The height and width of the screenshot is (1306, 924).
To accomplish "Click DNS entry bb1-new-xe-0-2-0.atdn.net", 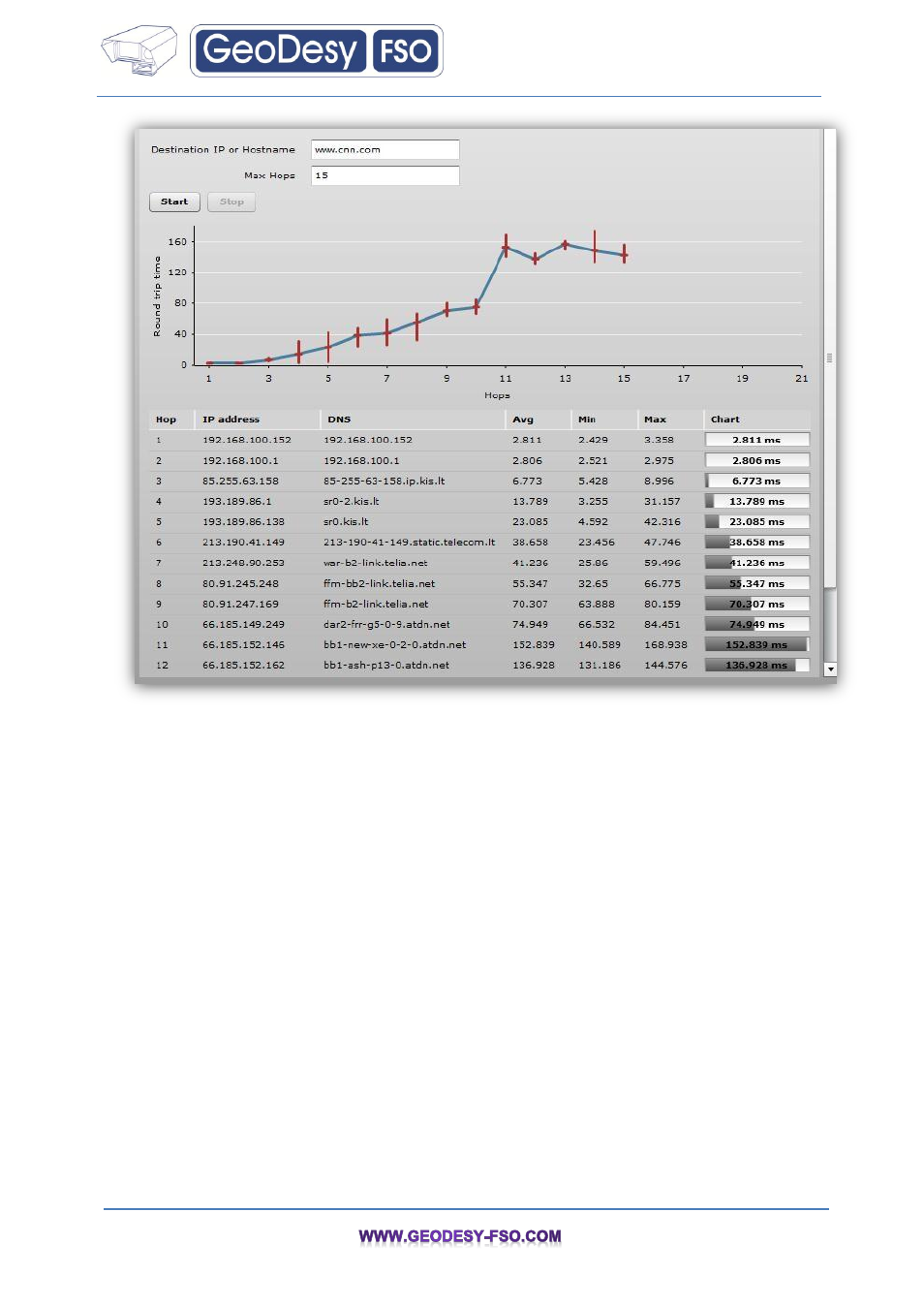I will [x=394, y=645].
